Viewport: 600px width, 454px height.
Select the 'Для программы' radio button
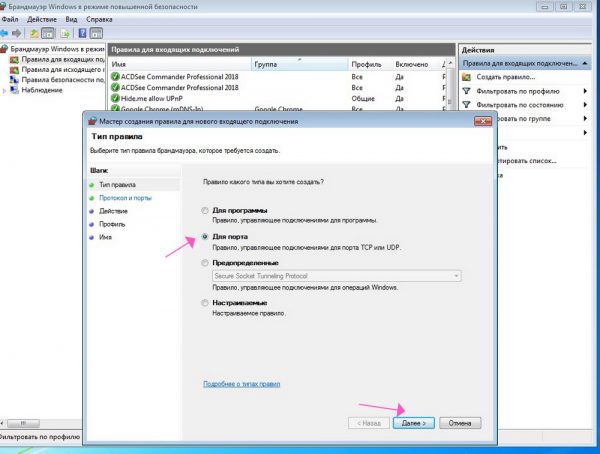click(205, 210)
